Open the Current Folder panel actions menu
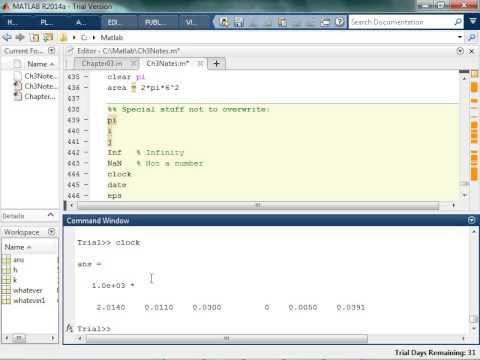Image resolution: width=480 pixels, height=360 pixels. pyautogui.click(x=51, y=51)
